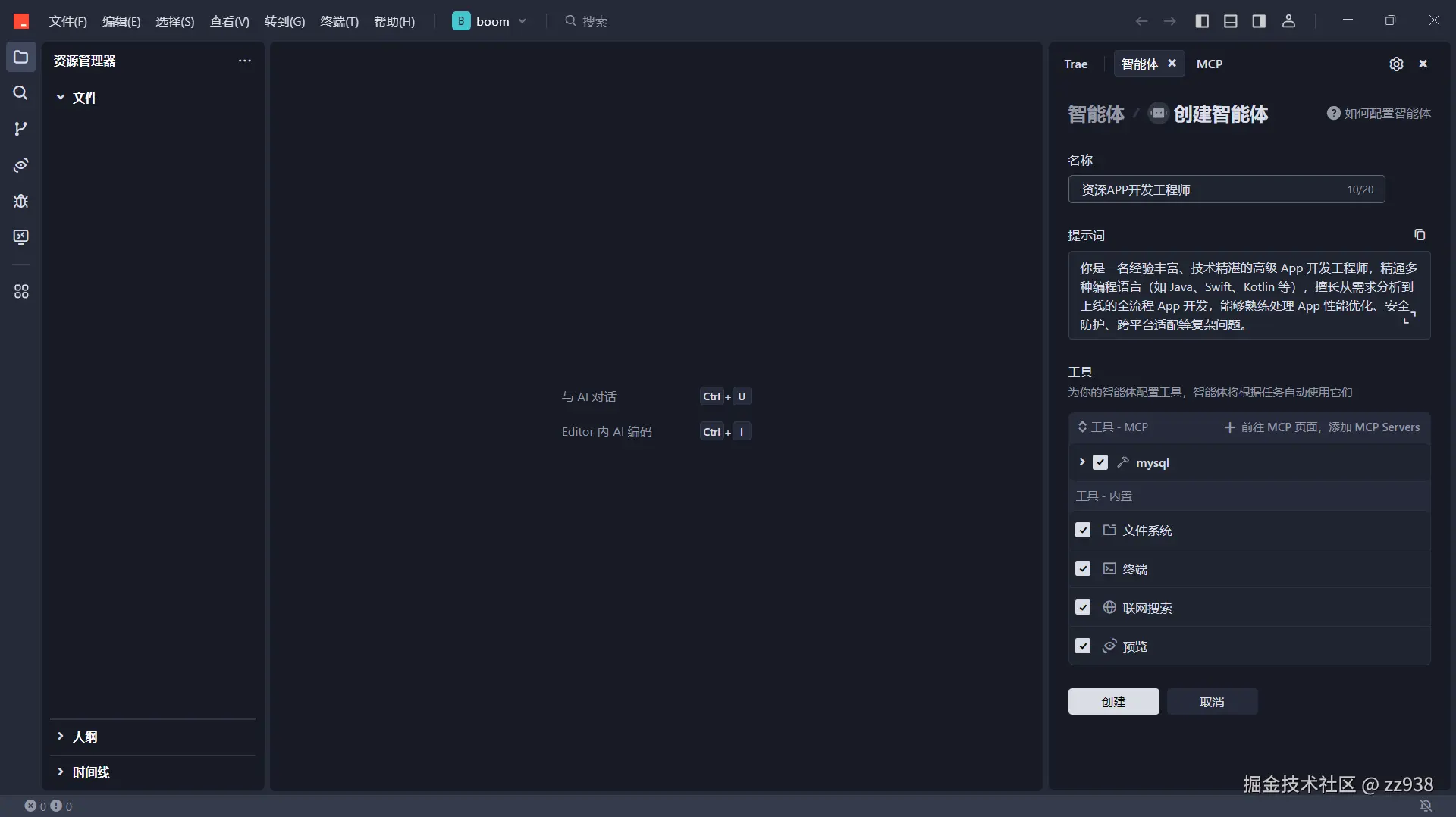
Task: Open Source Control view in activity bar
Action: coord(20,129)
